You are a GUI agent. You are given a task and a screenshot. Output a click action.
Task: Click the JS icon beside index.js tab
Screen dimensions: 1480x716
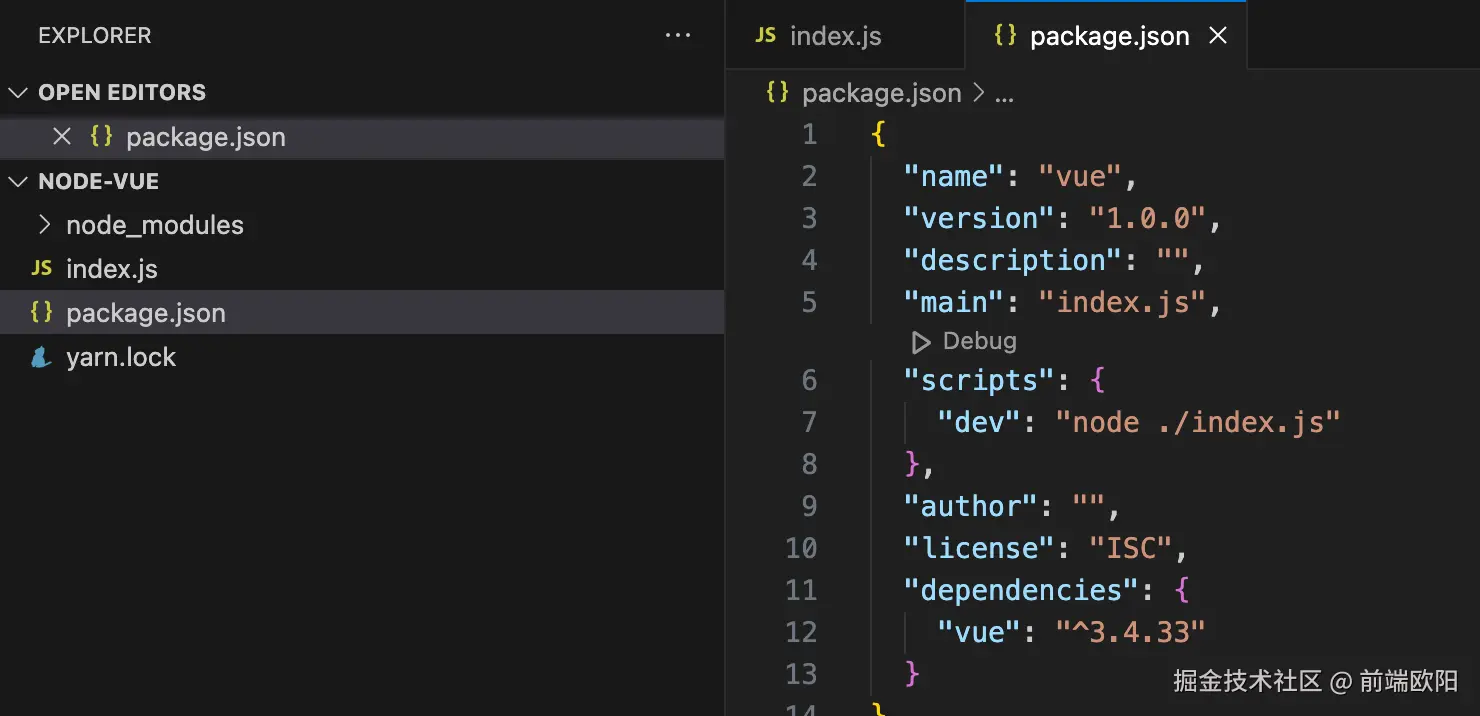point(764,35)
